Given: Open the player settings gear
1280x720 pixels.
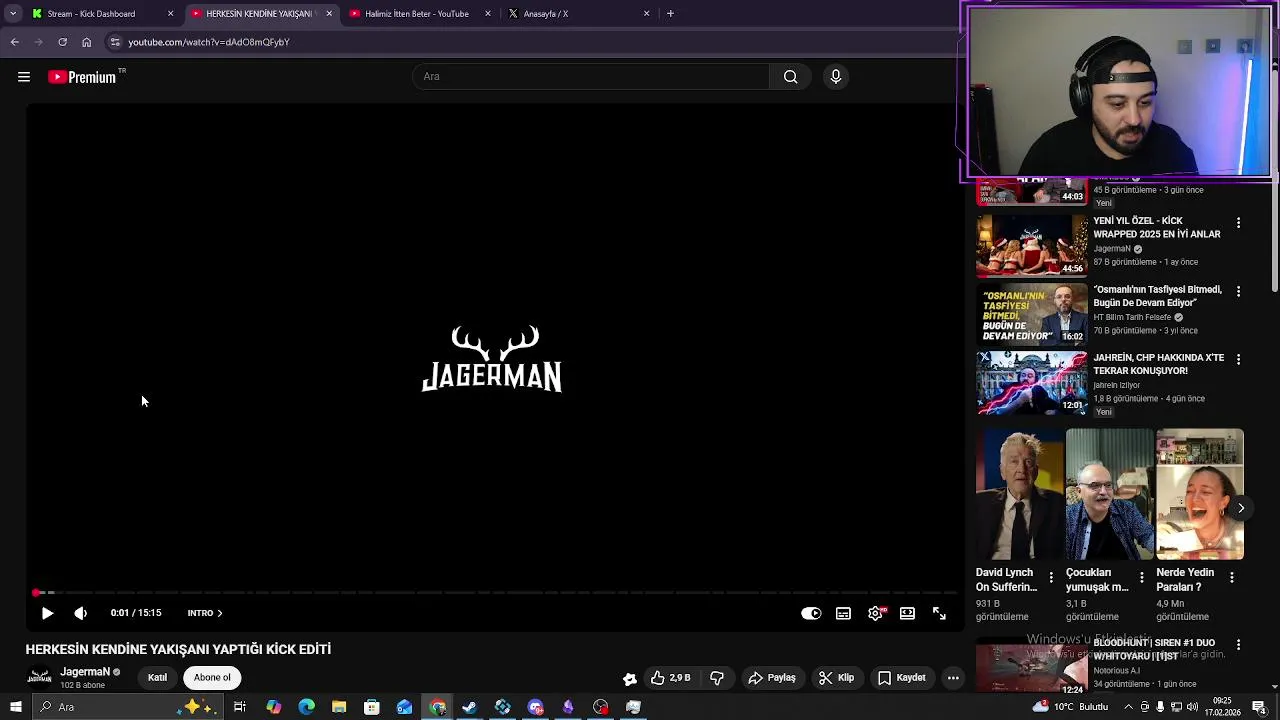Looking at the screenshot, I should [876, 613].
